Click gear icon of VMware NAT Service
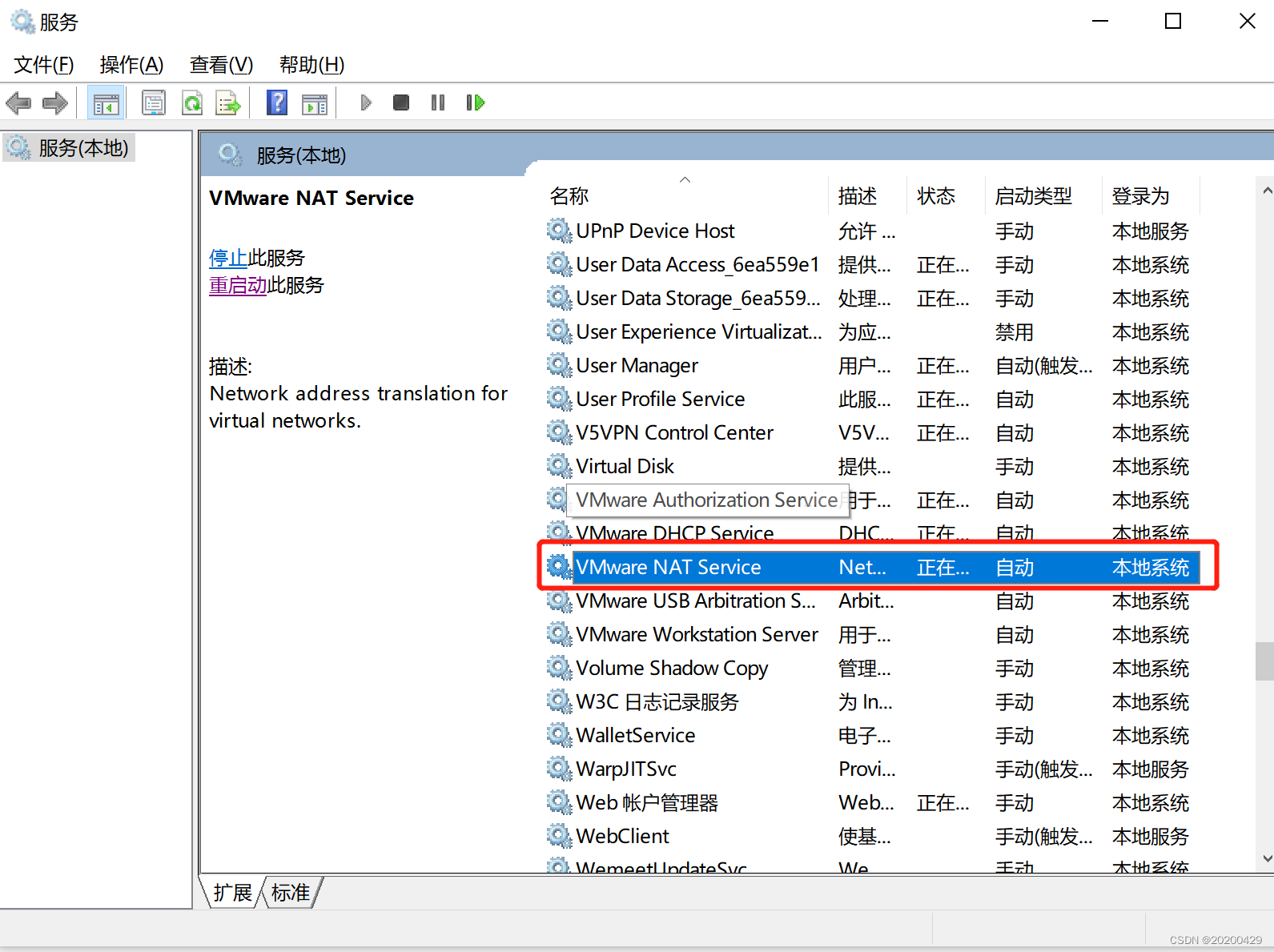 tap(559, 567)
